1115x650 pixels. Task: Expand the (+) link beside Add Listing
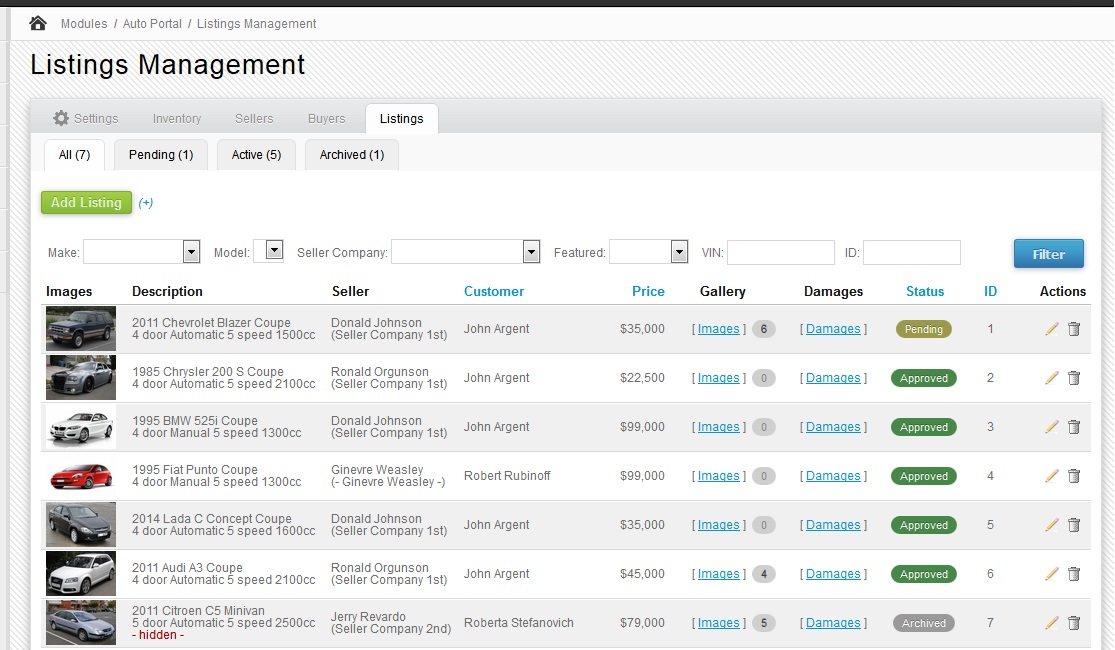click(x=146, y=203)
